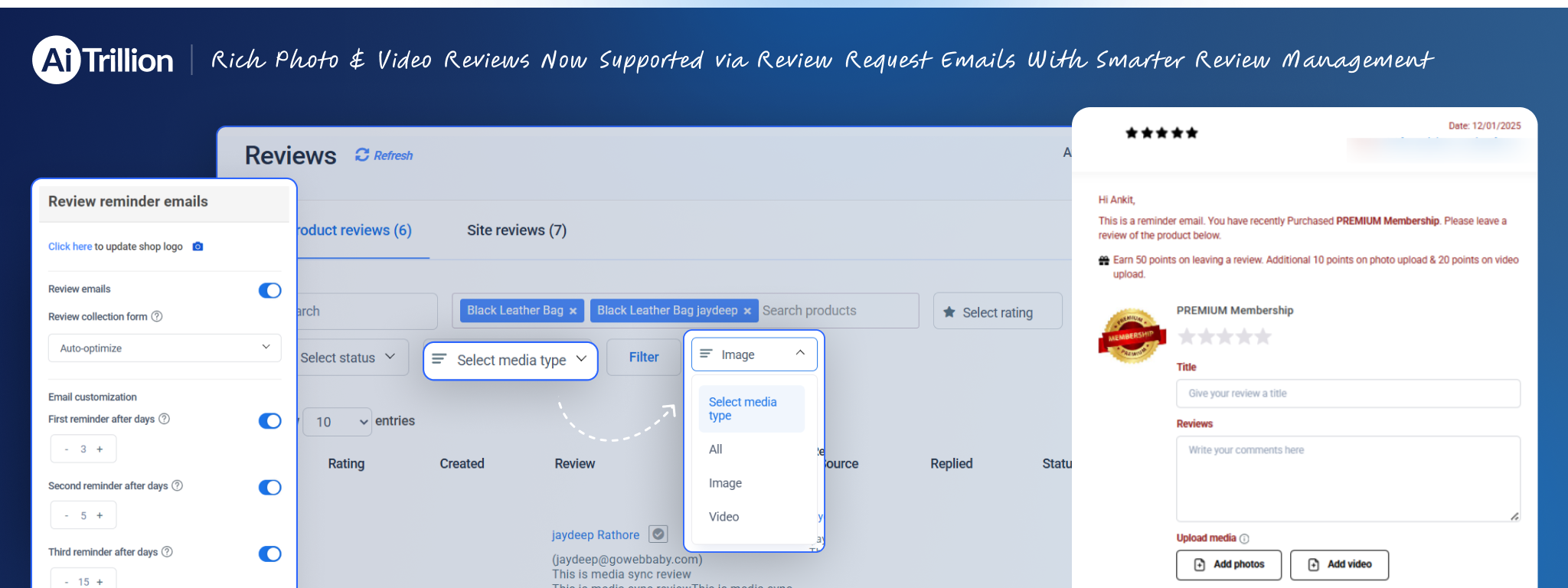1568x588 pixels.
Task: Click the star icon in Select rating
Action: 949,312
